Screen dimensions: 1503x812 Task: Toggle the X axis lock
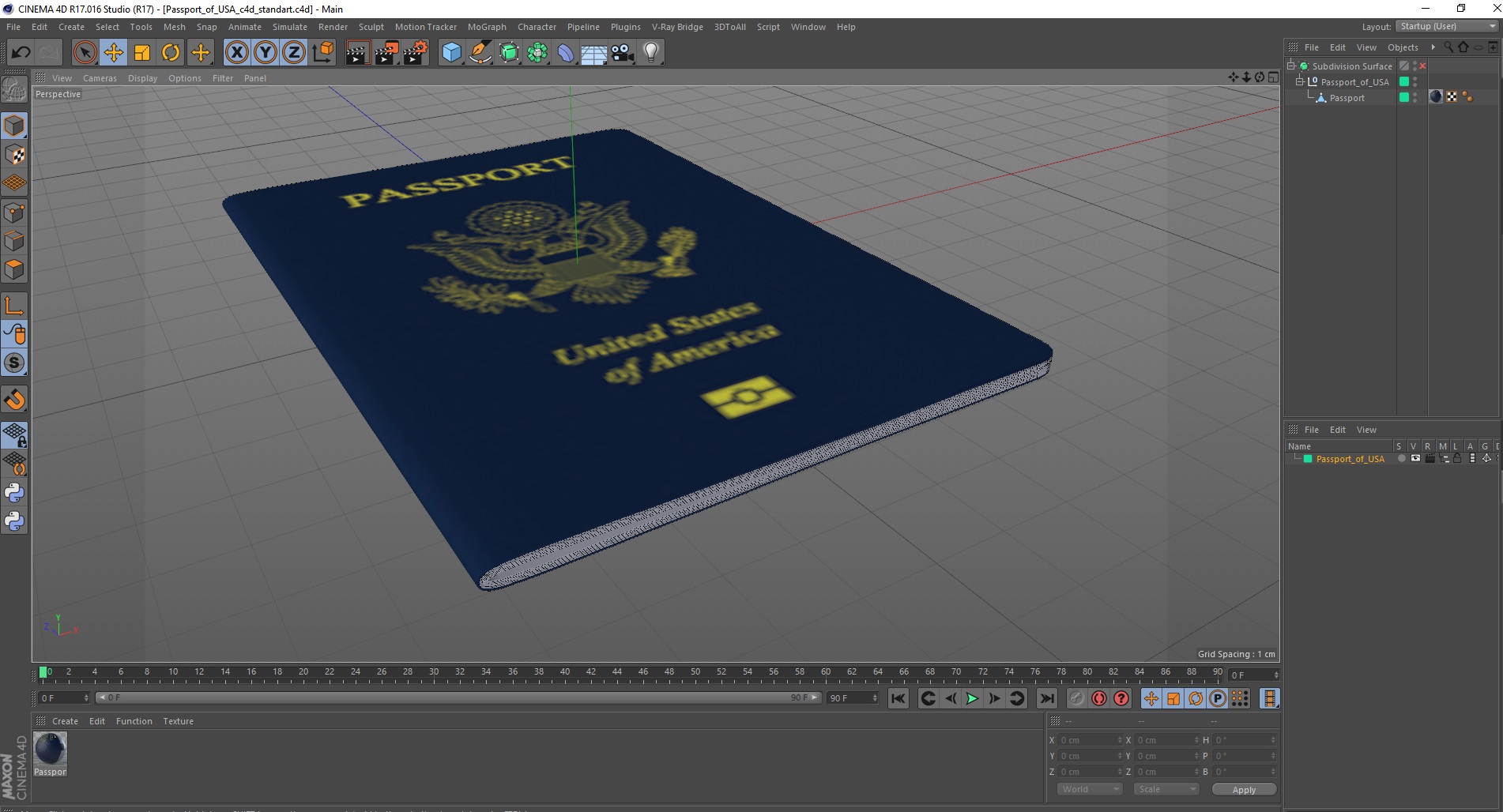coord(236,53)
